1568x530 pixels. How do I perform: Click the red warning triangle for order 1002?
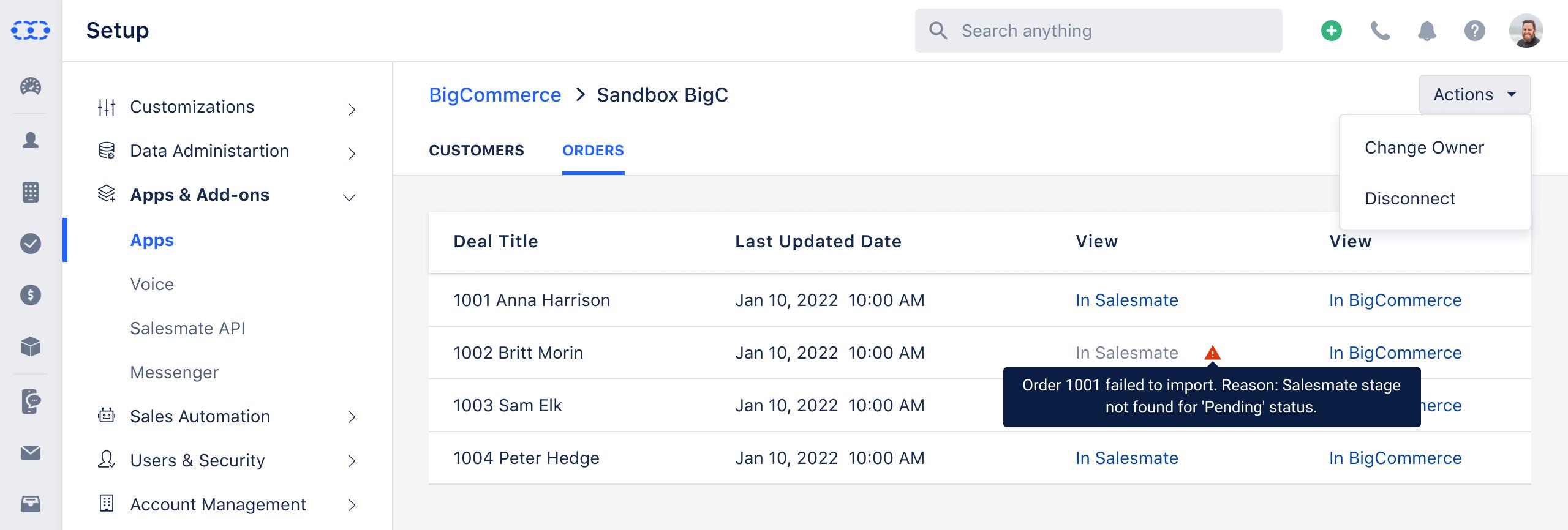click(1213, 353)
